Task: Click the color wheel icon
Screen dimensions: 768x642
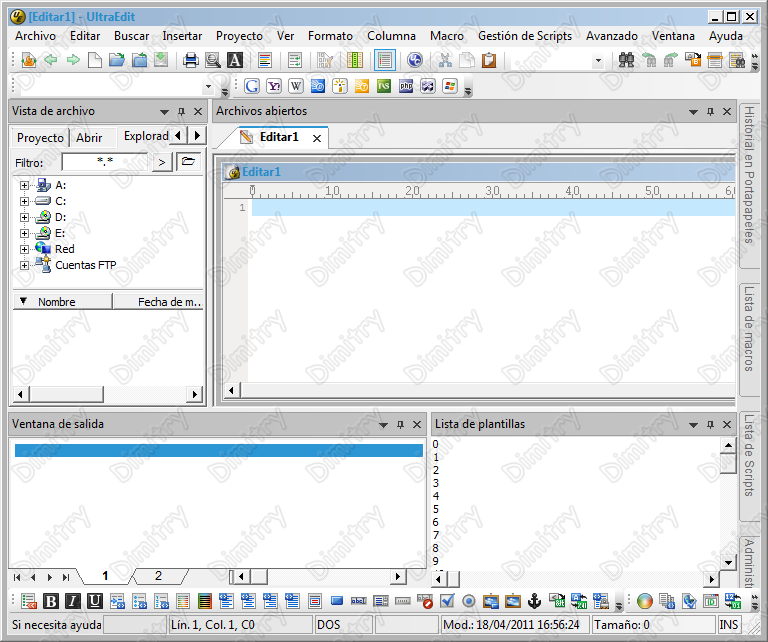Action: (645, 601)
